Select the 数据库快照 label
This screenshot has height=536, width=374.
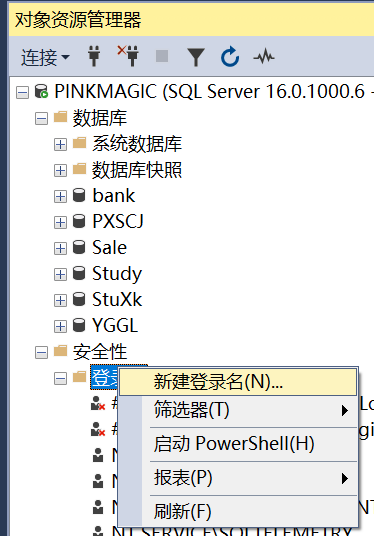(137, 170)
